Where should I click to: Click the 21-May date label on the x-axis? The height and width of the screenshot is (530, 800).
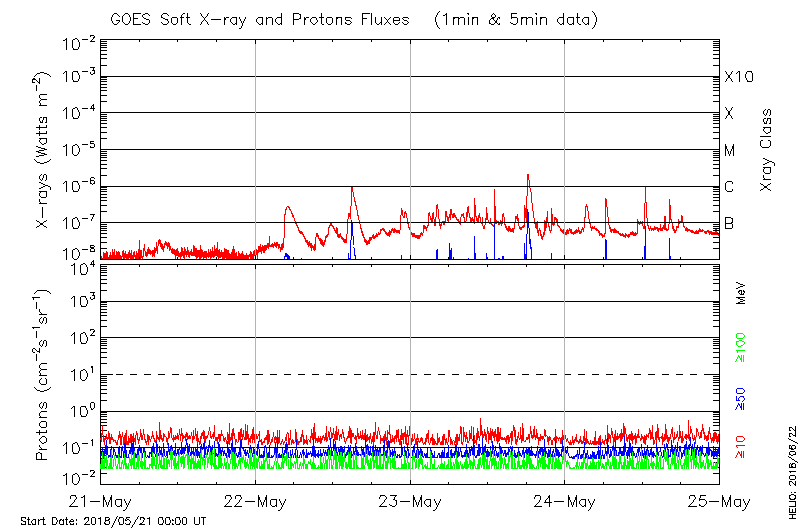pos(102,501)
